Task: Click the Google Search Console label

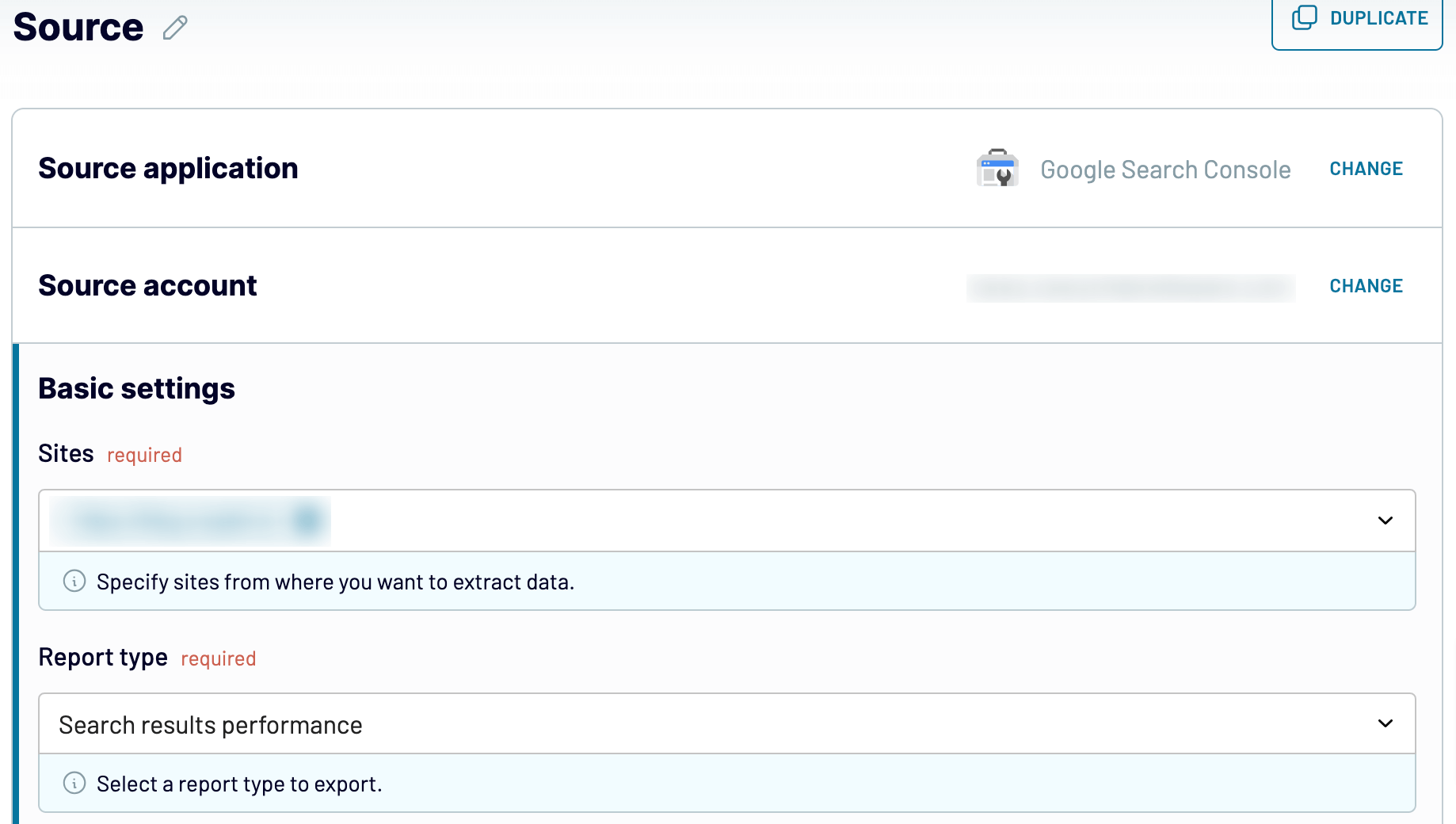Action: (1165, 170)
